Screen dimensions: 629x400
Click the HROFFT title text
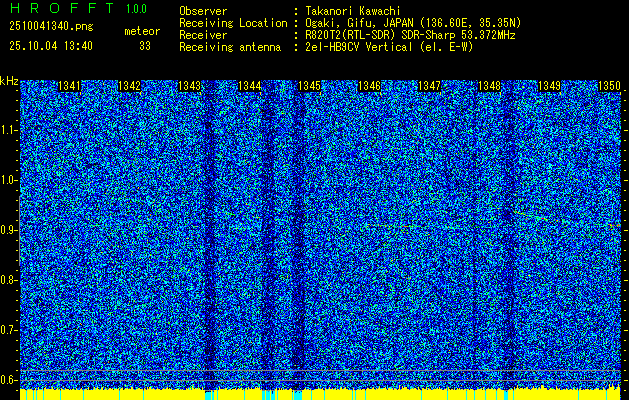point(62,8)
